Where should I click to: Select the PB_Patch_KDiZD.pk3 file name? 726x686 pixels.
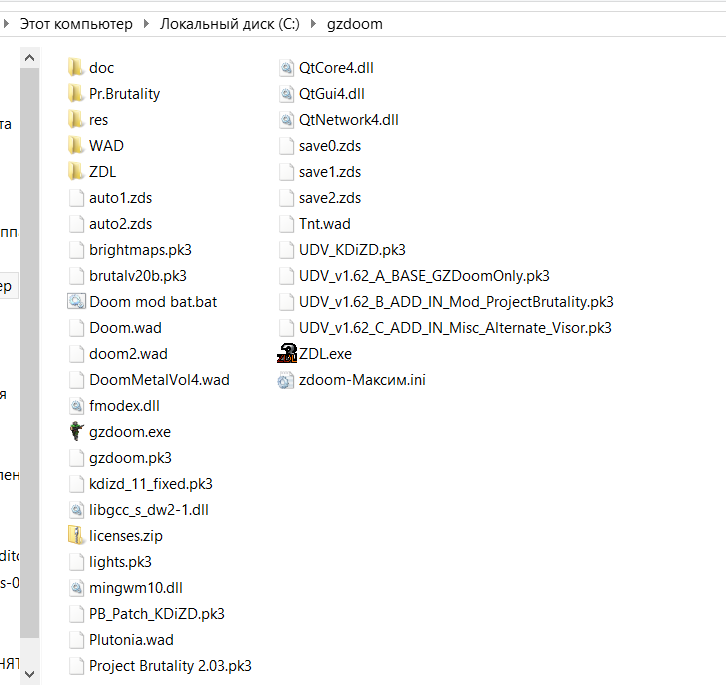pos(157,614)
